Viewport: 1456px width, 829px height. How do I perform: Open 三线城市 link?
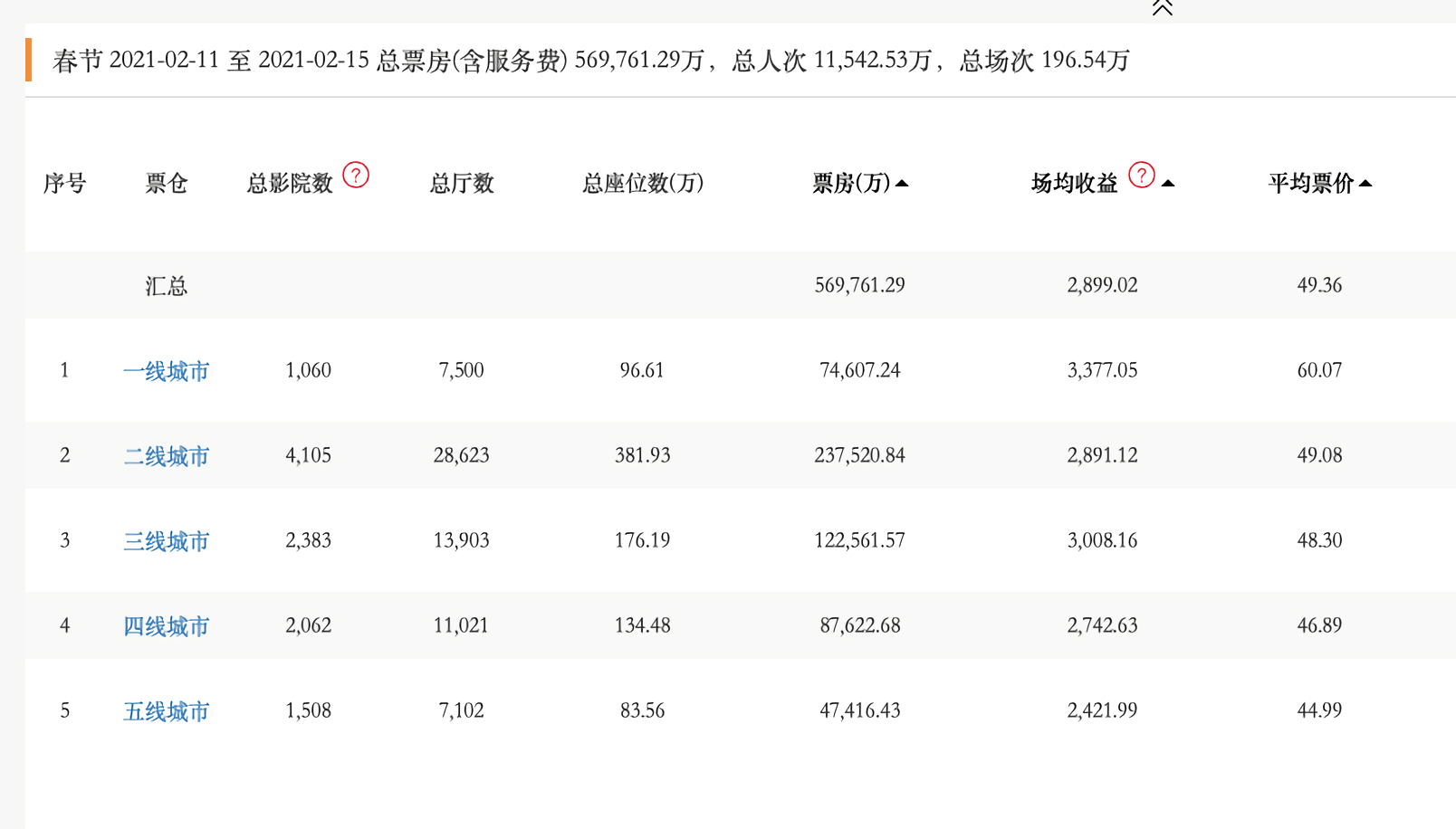coord(167,541)
